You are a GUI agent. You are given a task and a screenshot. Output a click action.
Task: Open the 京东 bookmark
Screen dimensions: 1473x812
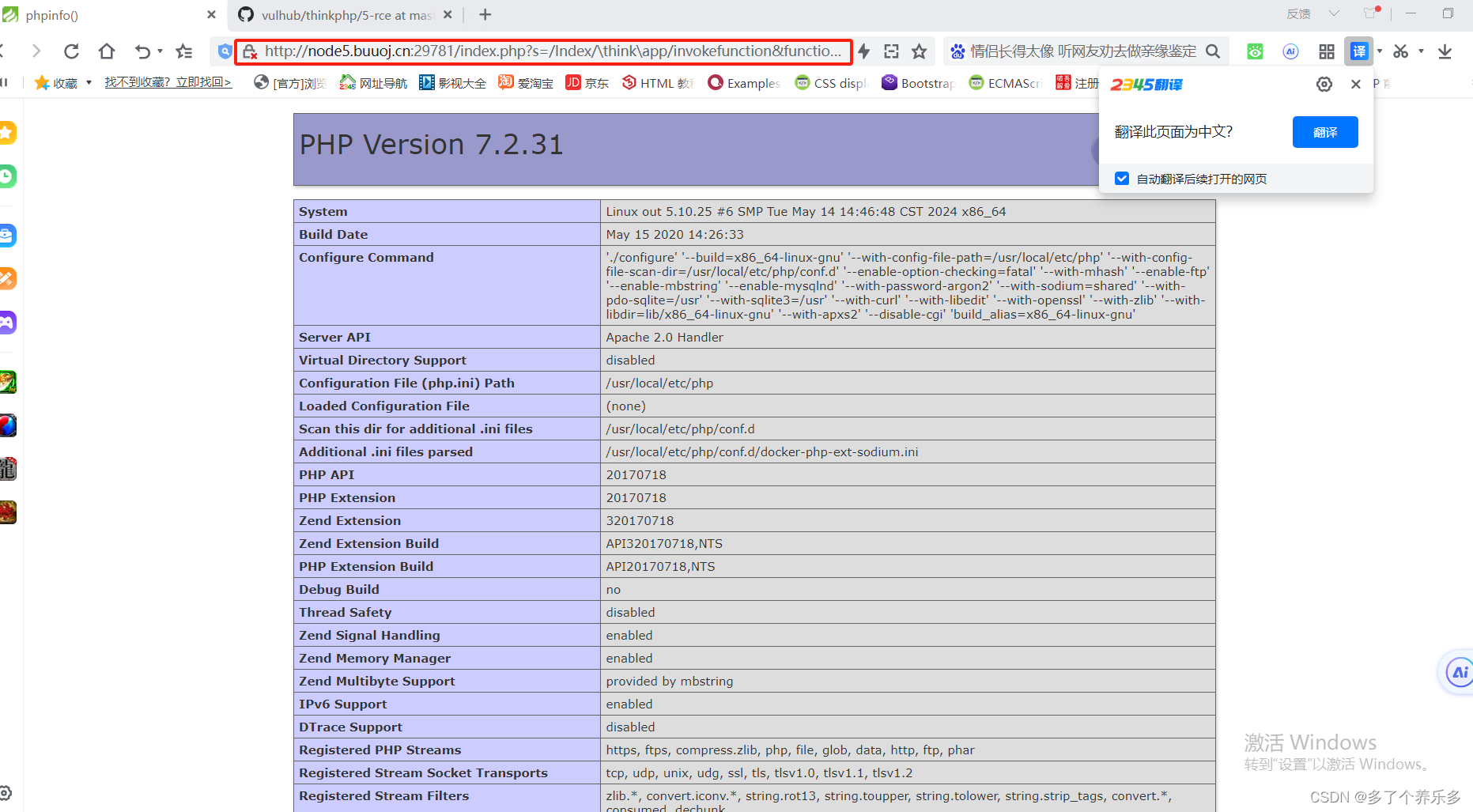pyautogui.click(x=587, y=82)
